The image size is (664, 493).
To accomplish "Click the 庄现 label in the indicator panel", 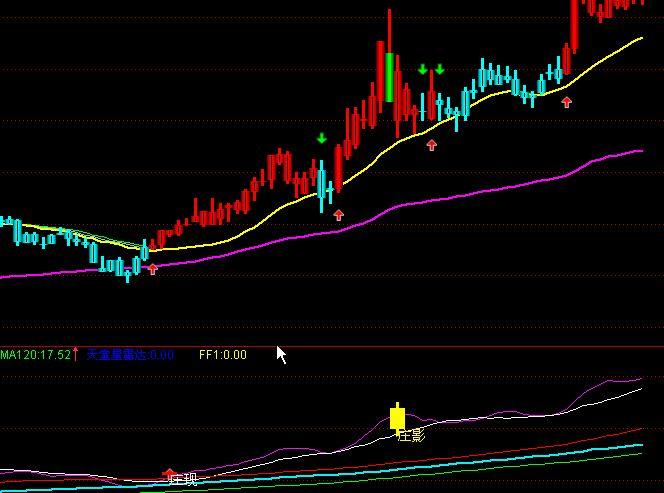I will (183, 481).
